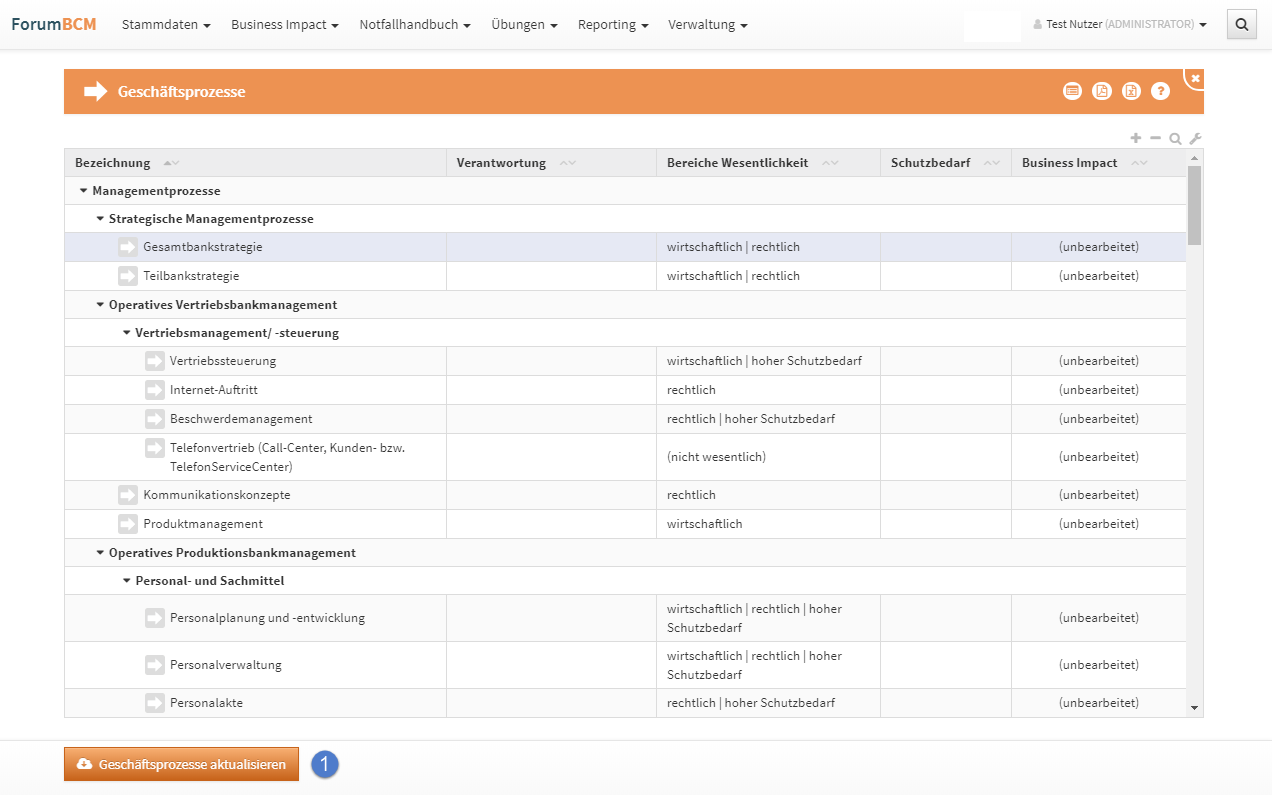Open the Test Nutzer account dropdown

[1120, 25]
